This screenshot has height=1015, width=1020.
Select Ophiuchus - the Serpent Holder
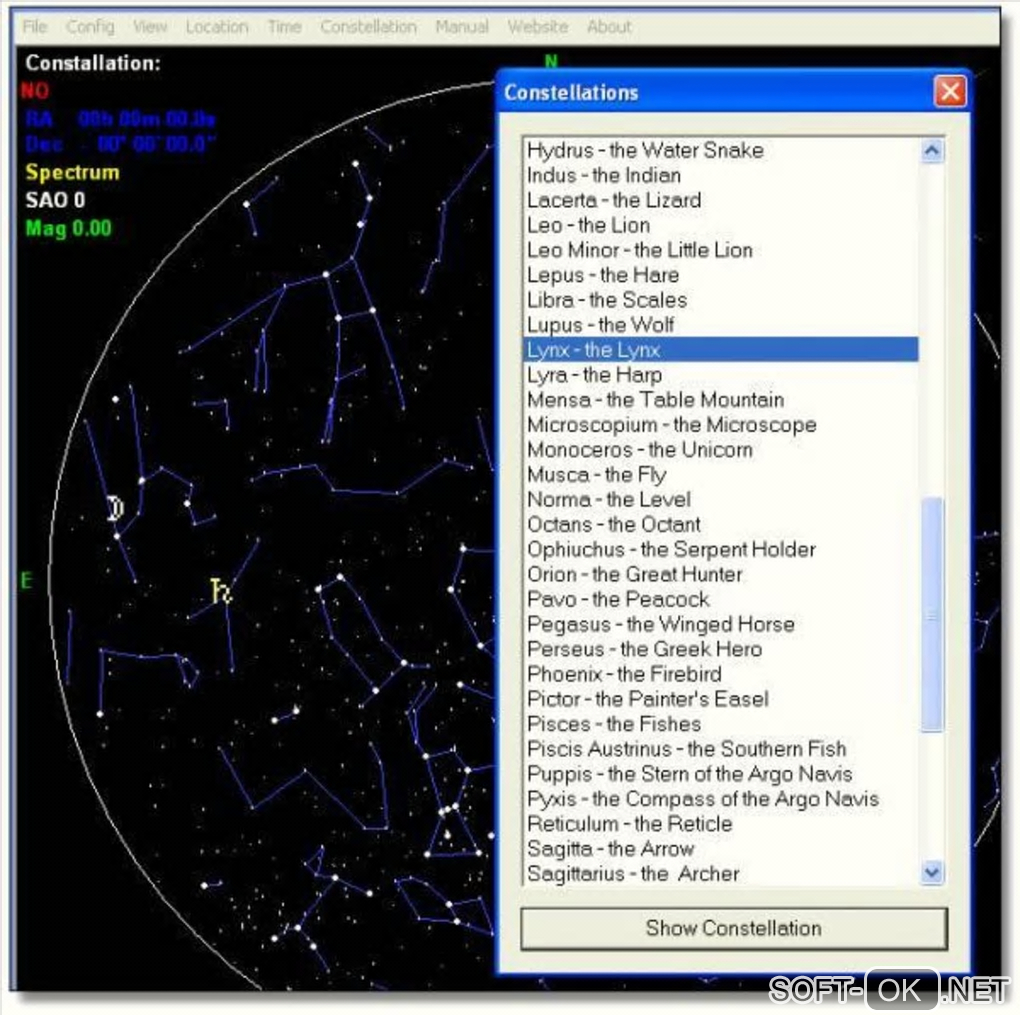[720, 549]
